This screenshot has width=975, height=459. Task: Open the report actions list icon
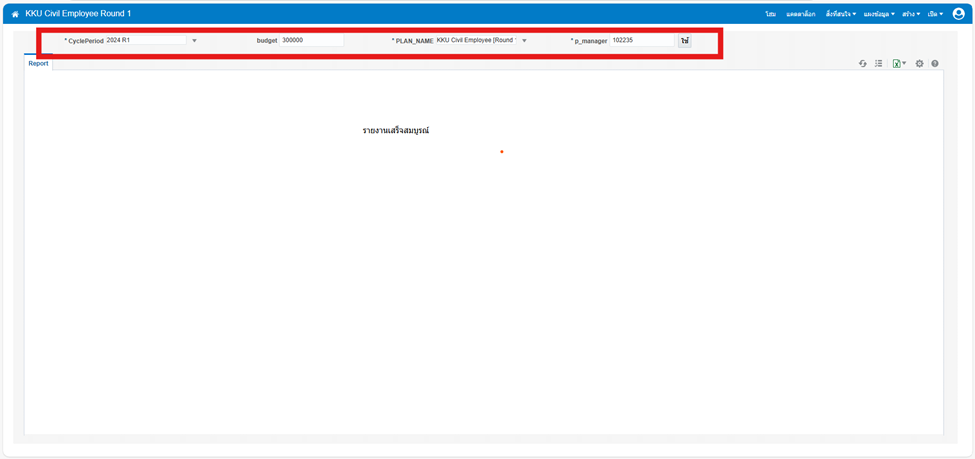[879, 64]
